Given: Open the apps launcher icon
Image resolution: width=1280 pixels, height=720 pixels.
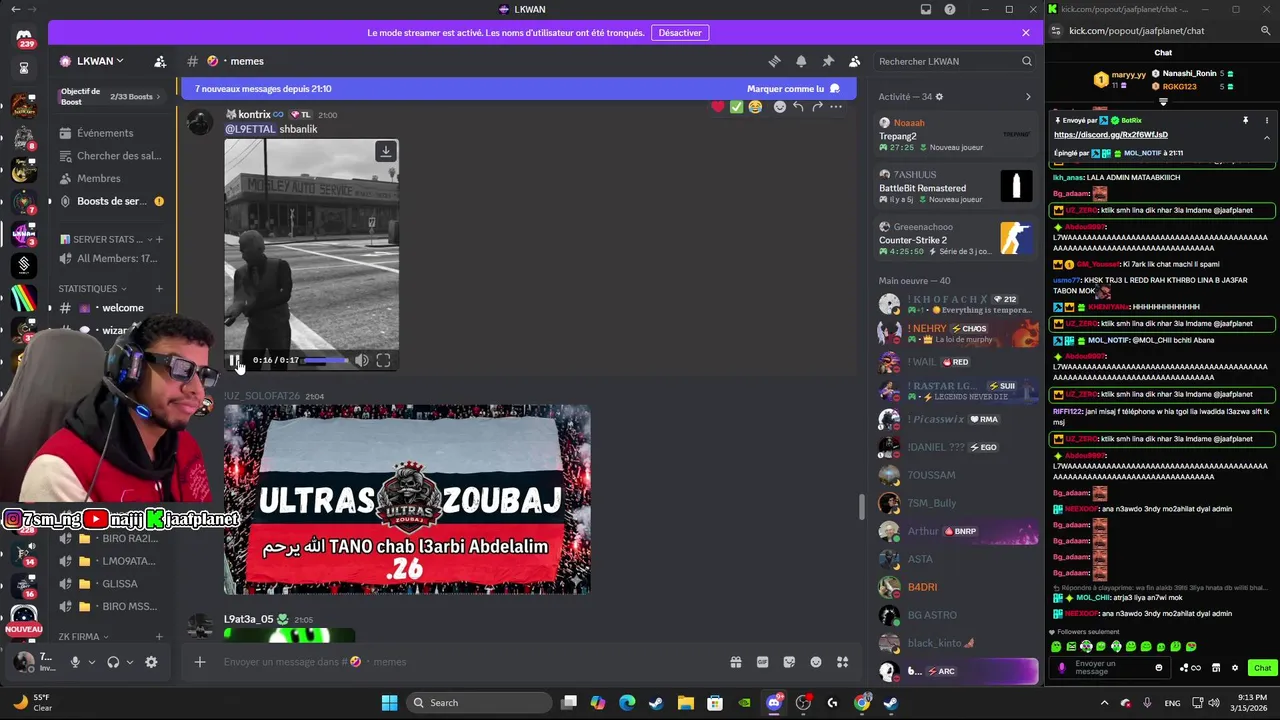Looking at the screenshot, I should (842, 662).
